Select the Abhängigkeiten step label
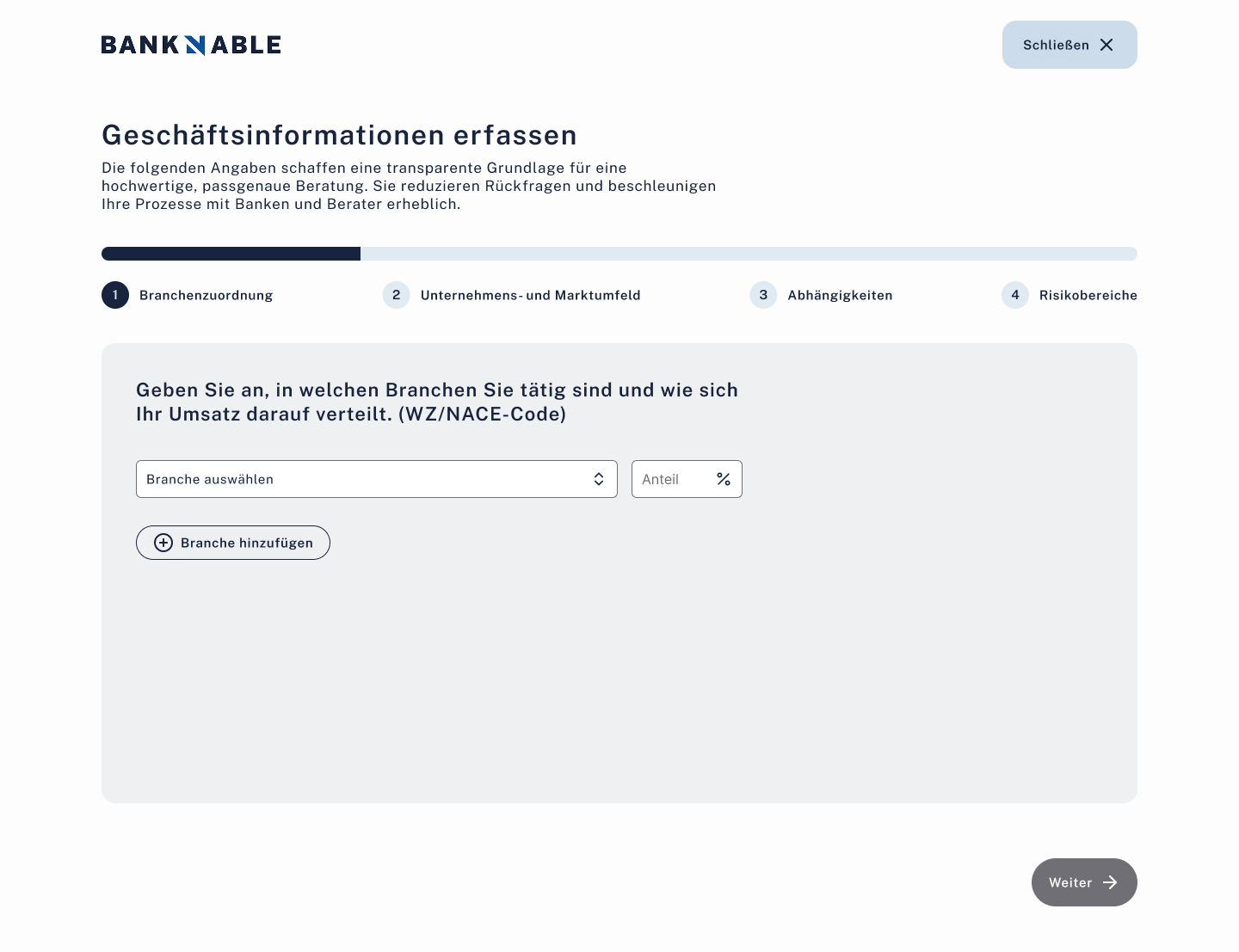This screenshot has width=1239, height=952. tap(840, 295)
